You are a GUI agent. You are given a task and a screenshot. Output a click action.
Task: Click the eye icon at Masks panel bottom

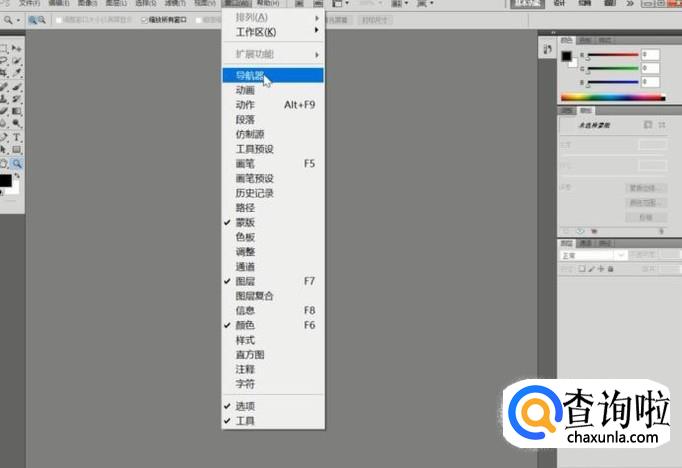580,231
